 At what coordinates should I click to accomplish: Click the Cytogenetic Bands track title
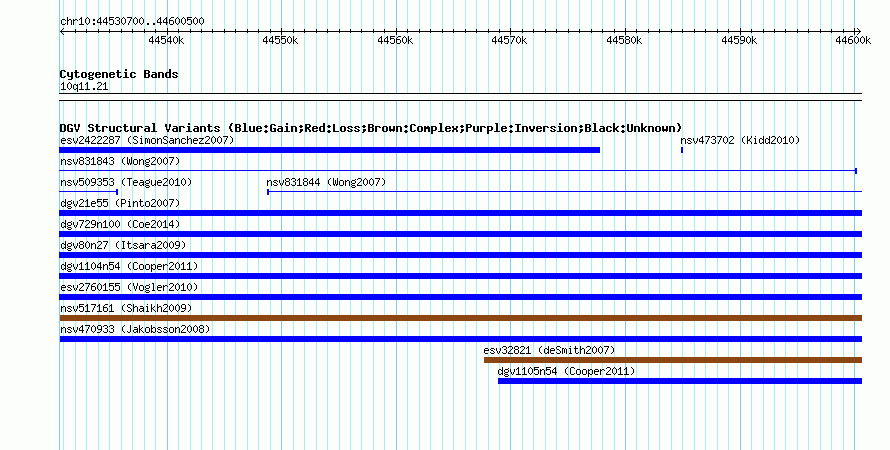pos(119,74)
